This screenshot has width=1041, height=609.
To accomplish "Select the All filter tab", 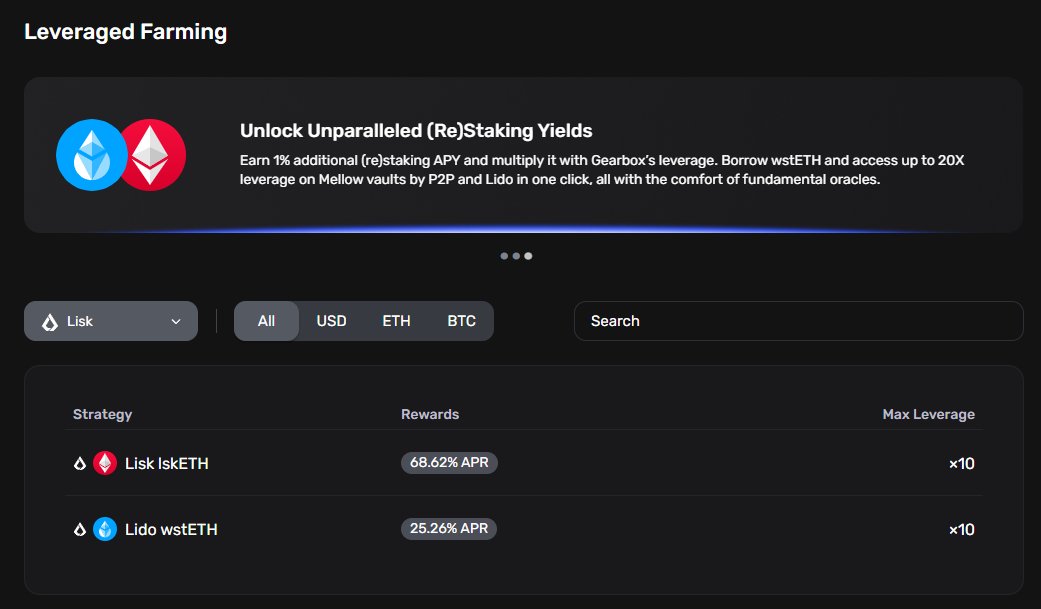I will (x=266, y=321).
